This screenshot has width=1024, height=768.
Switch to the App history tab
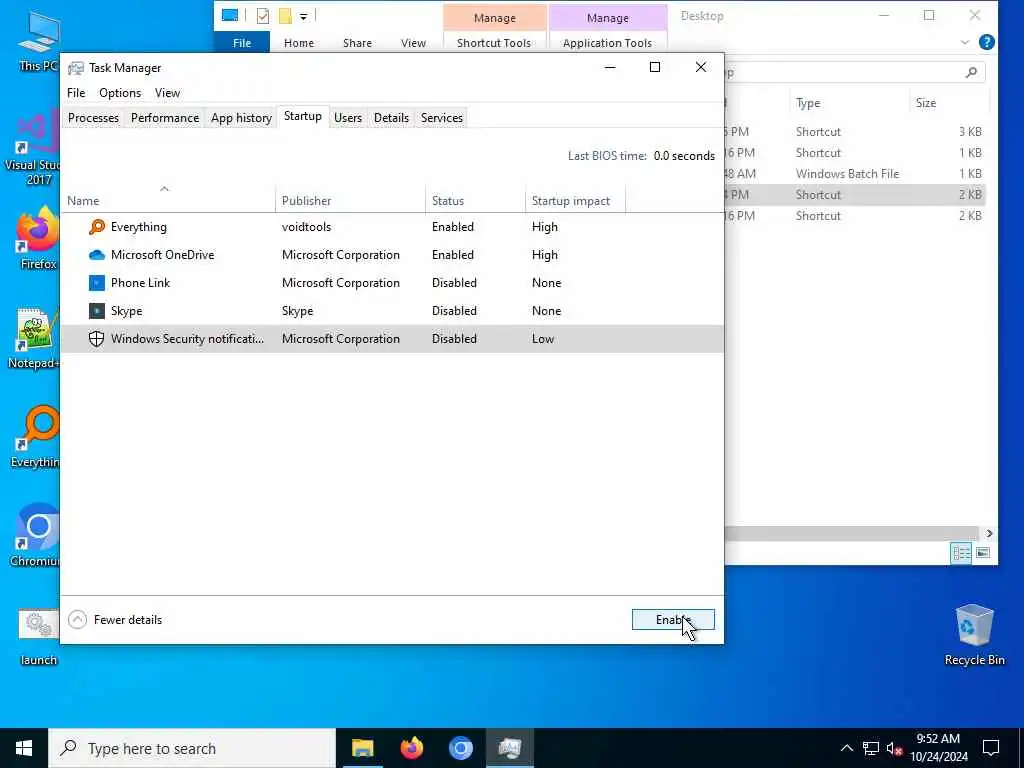(x=241, y=118)
